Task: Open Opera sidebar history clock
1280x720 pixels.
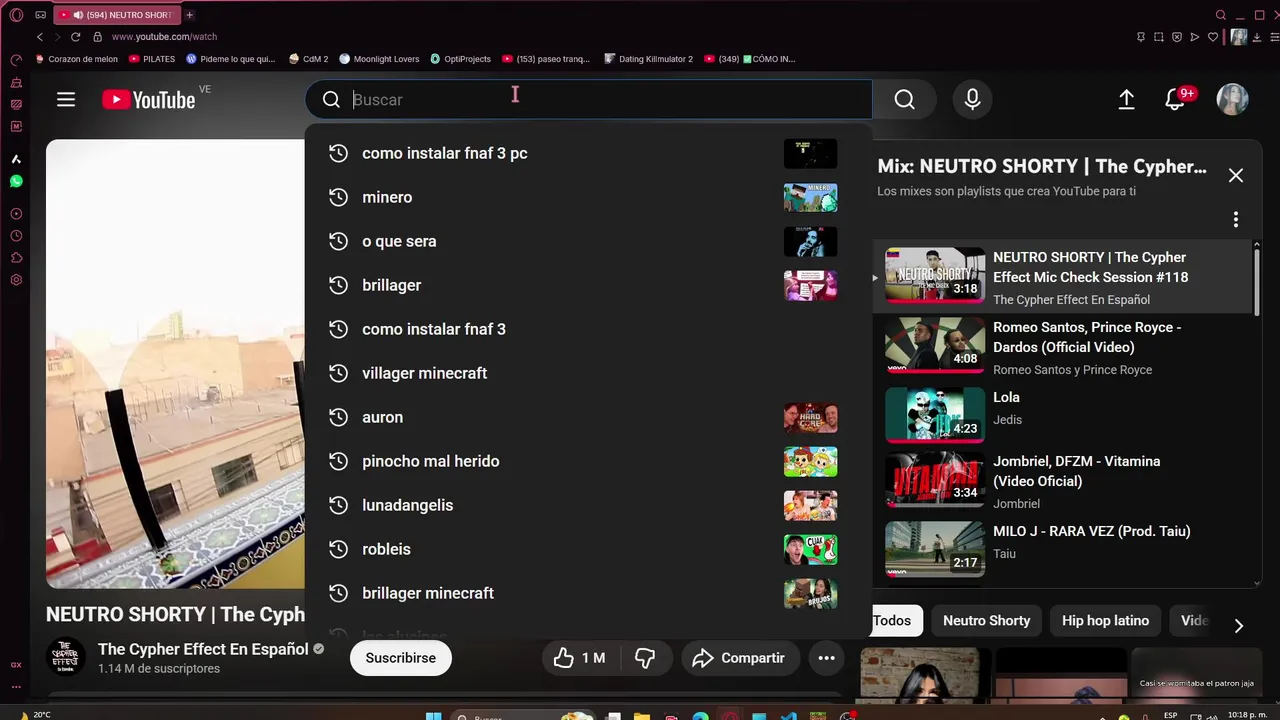Action: click(16, 236)
